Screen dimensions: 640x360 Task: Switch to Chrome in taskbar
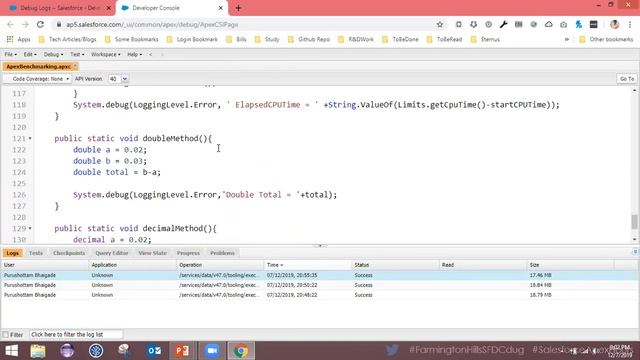coord(241,351)
